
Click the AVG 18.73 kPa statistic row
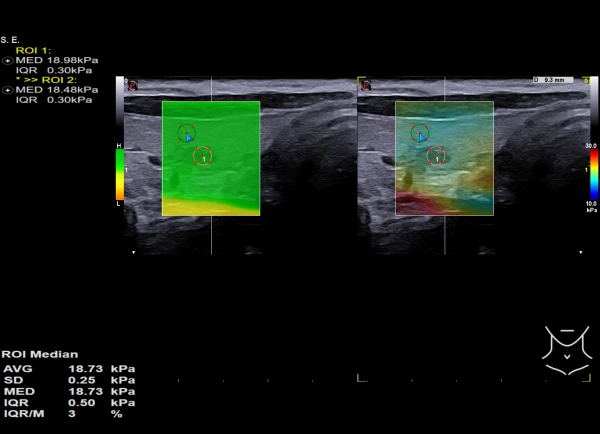67,368
